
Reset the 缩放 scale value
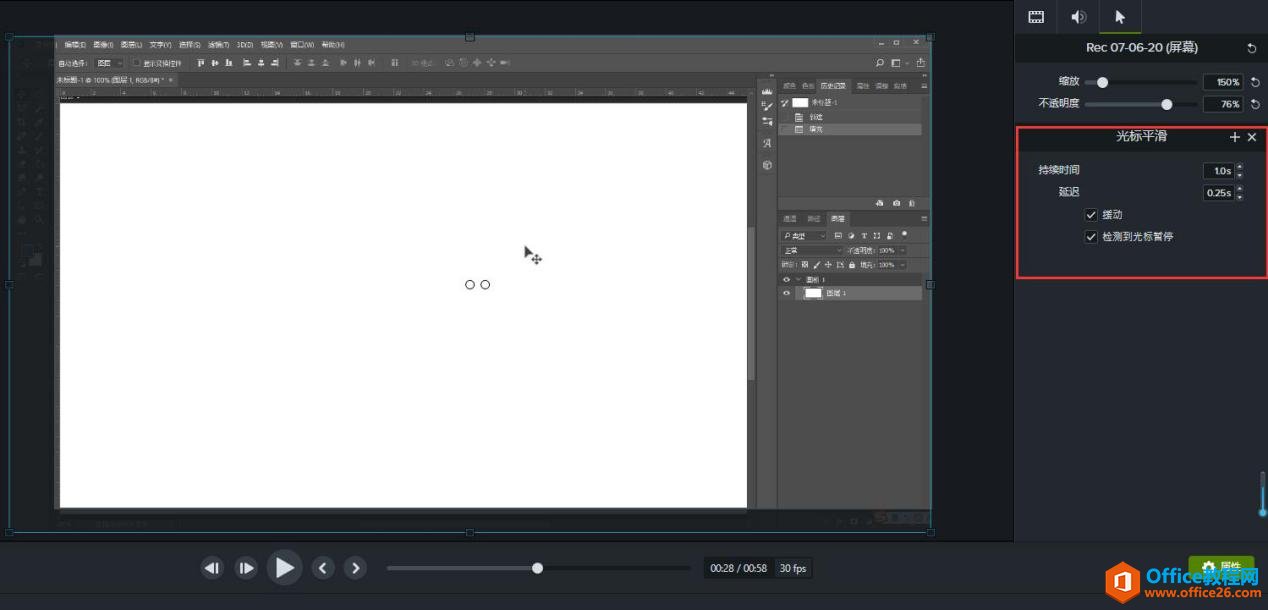1255,82
